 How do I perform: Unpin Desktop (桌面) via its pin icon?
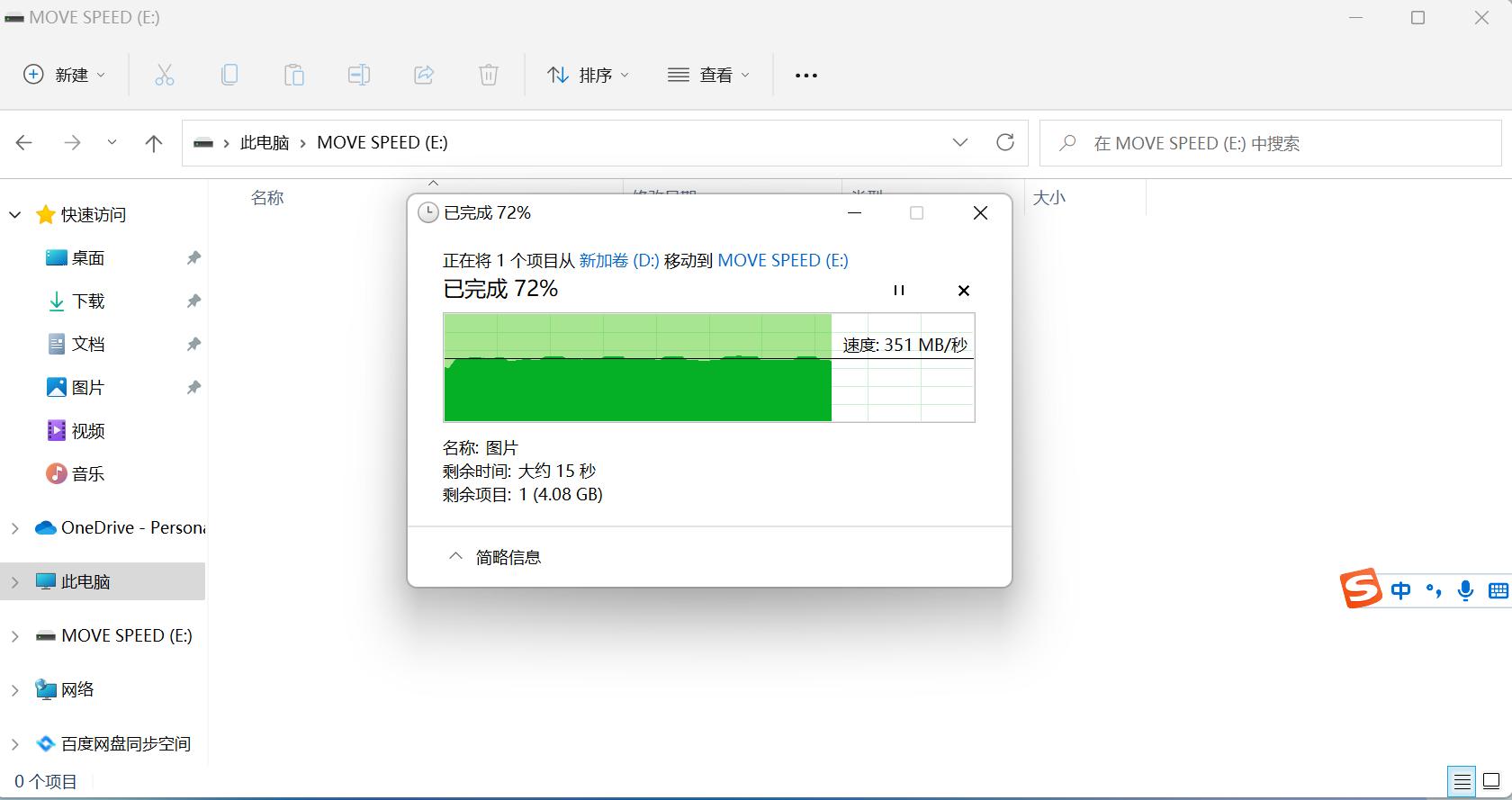tap(193, 258)
